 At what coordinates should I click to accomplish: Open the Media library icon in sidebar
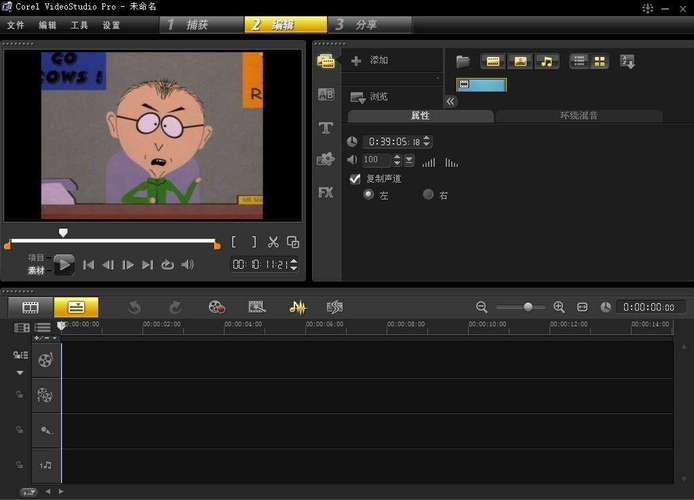tap(326, 62)
